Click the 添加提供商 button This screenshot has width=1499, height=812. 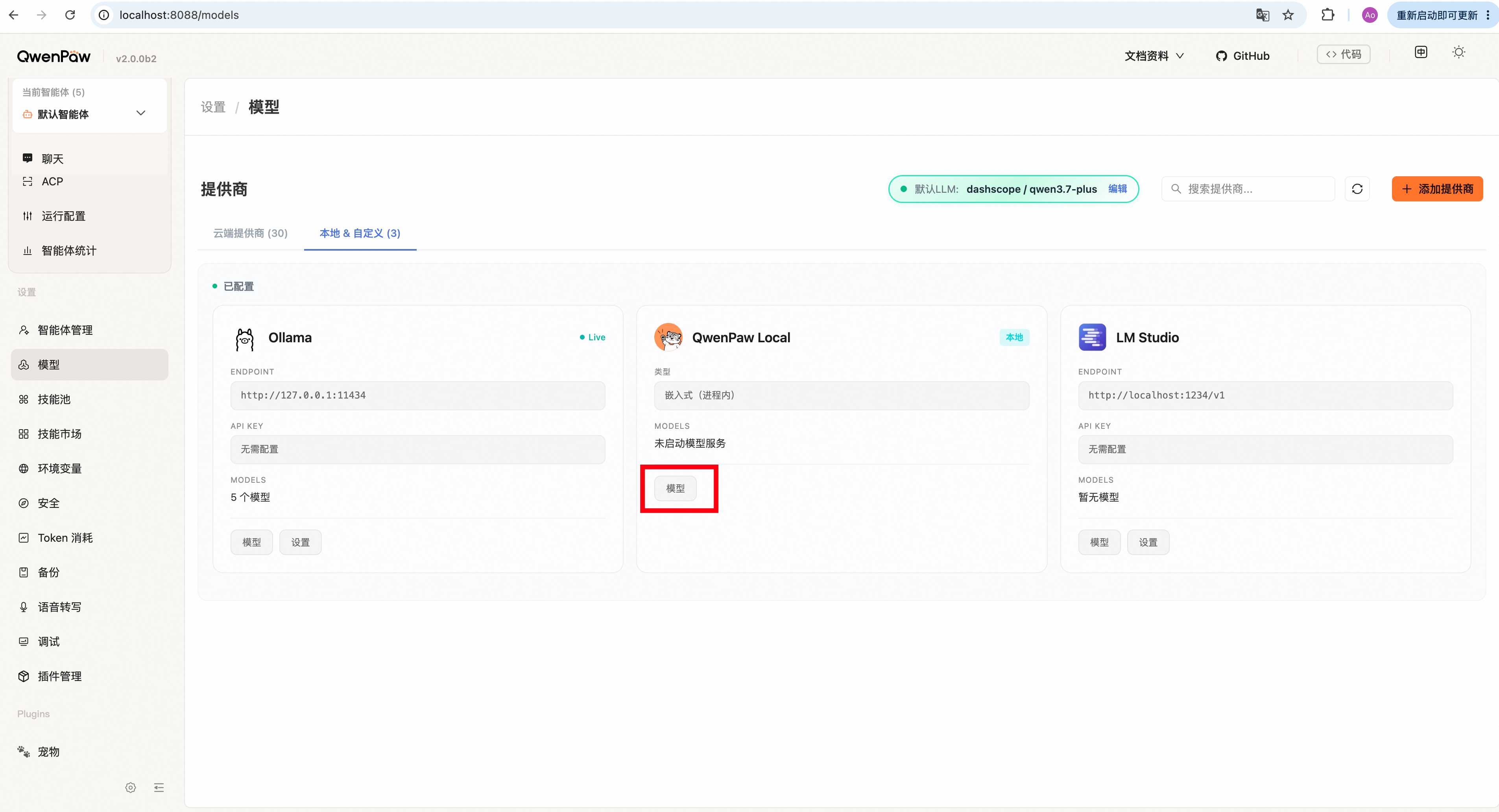coord(1437,189)
